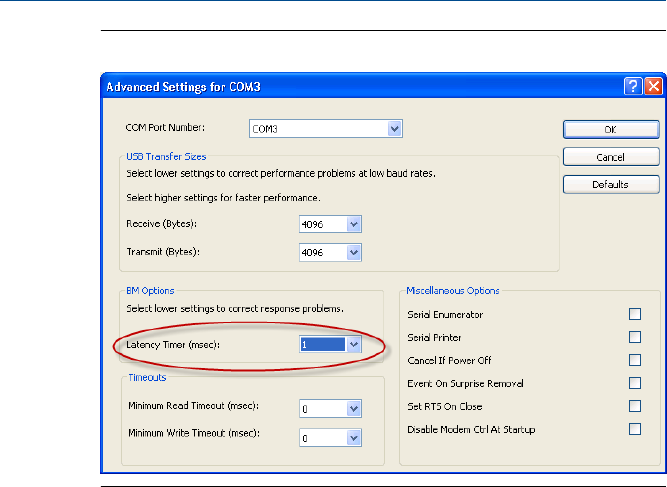Image resolution: width=667 pixels, height=487 pixels.
Task: Check Disable Modem Ctrl At Startup
Action: pos(634,429)
